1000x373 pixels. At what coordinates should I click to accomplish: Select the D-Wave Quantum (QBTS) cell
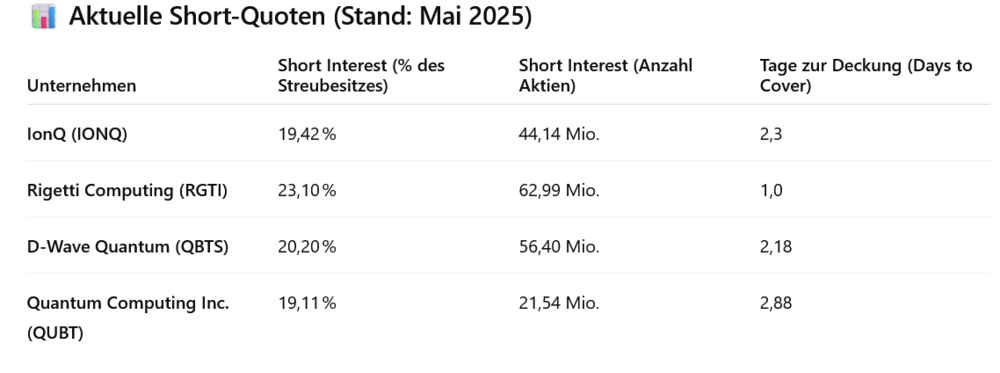[x=128, y=247]
